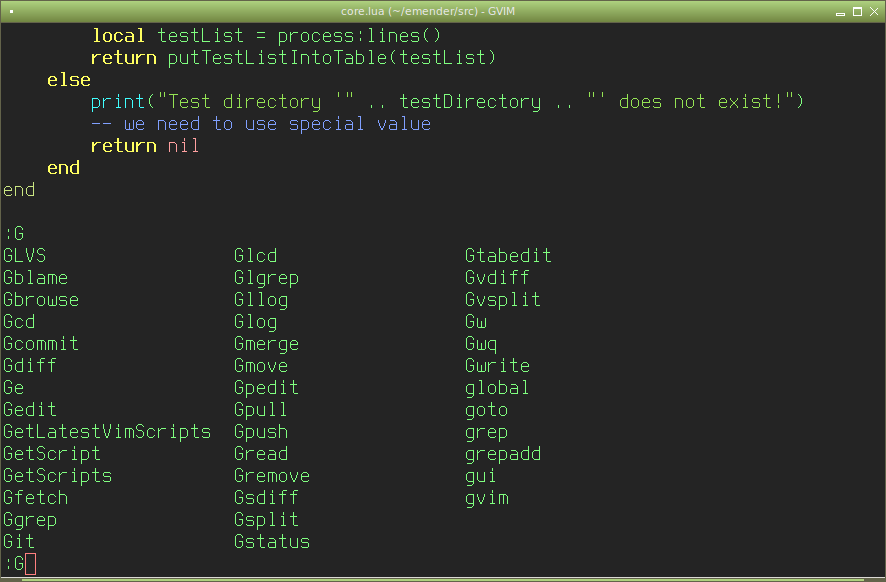Click the Gpush command suggestion
886x582 pixels.
pyautogui.click(x=261, y=432)
